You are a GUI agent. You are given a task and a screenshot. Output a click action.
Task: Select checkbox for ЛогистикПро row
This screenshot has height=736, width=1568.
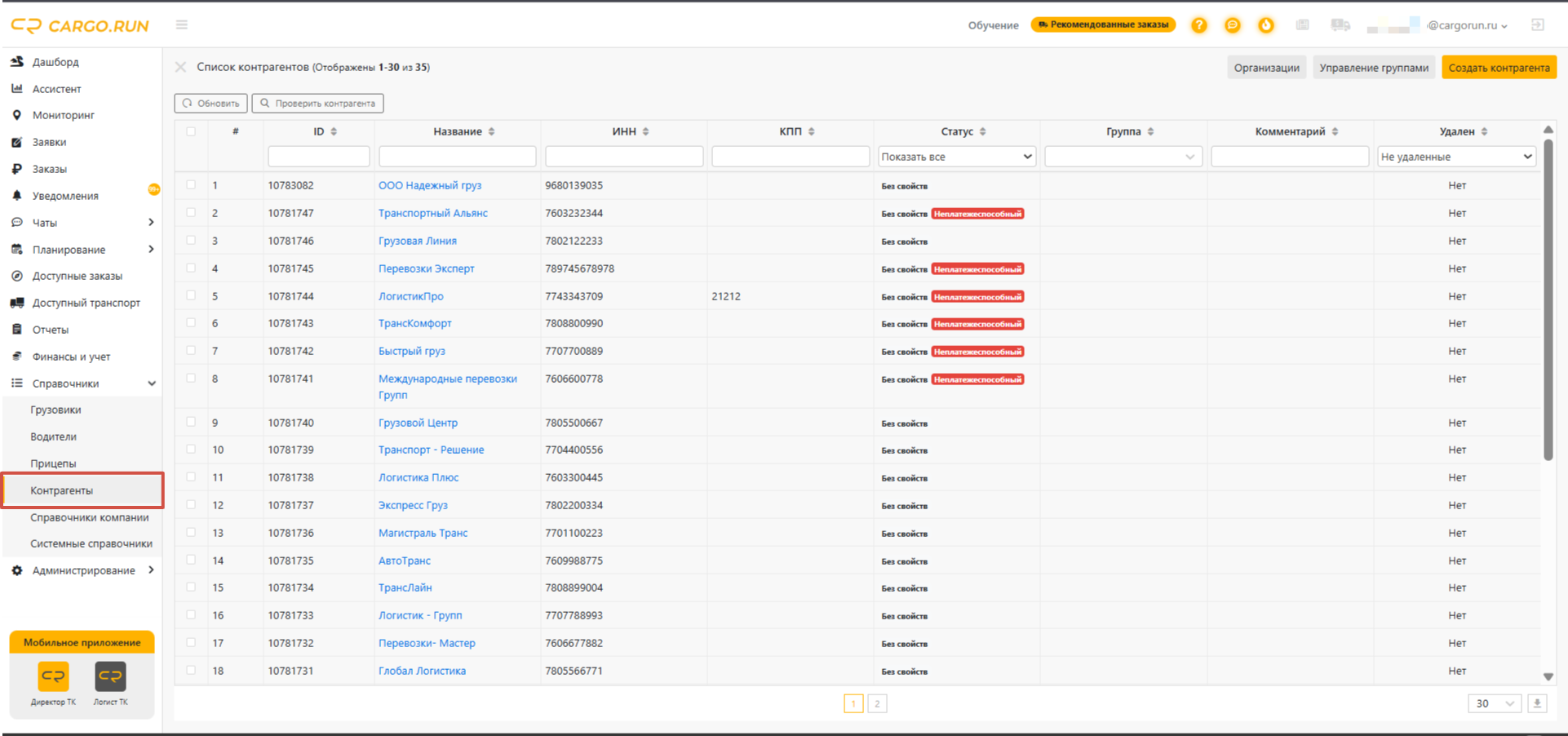point(191,295)
